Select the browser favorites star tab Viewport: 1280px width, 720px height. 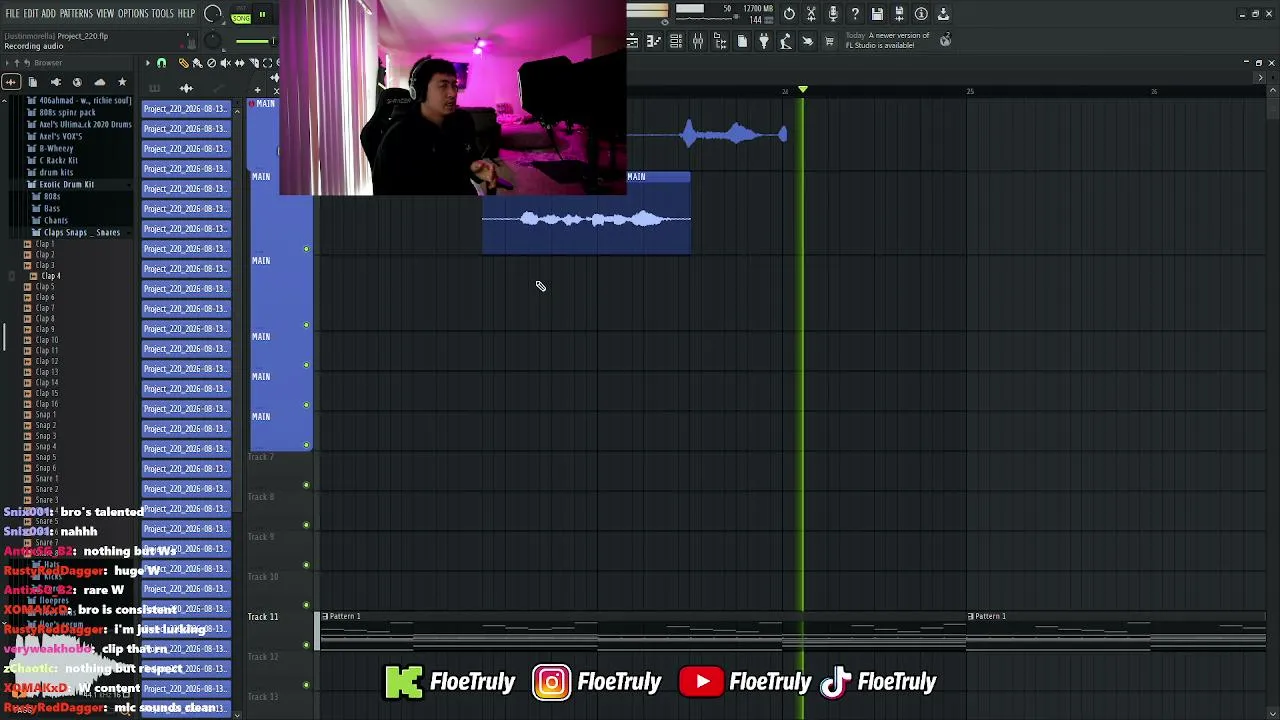click(x=122, y=82)
